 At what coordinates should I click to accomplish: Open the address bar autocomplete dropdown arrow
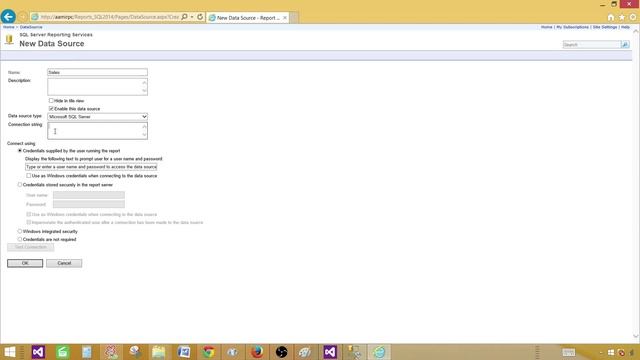pyautogui.click(x=192, y=17)
